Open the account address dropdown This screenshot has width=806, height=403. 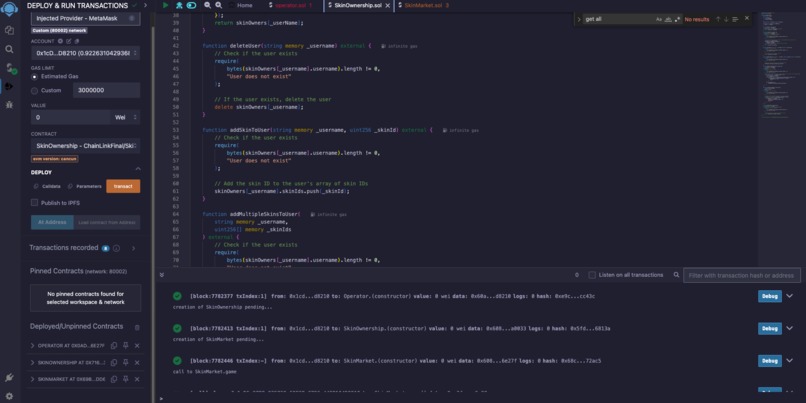85,53
